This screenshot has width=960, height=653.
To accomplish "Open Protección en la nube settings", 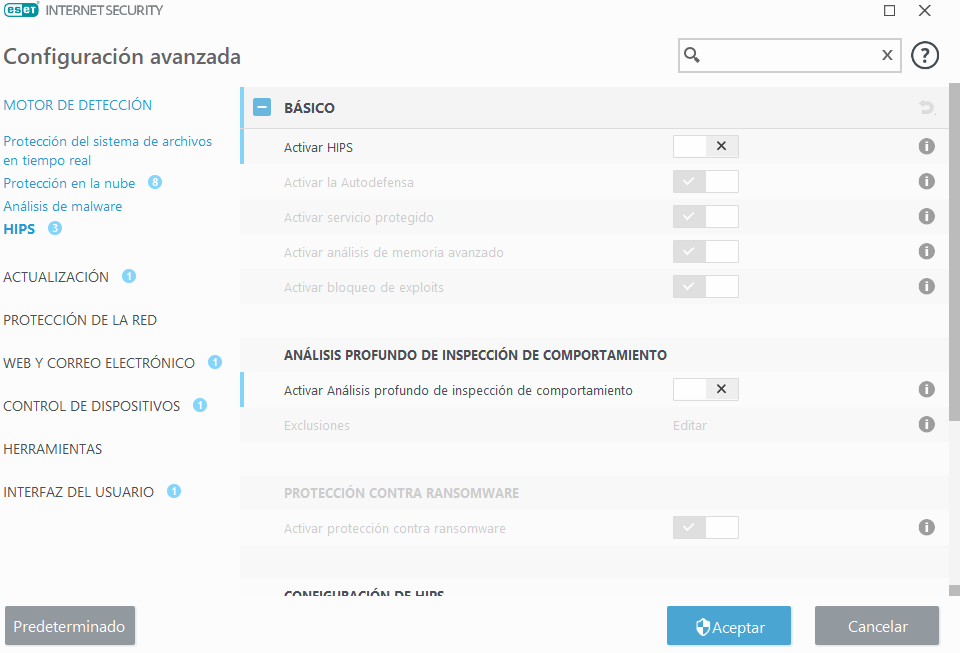I will point(70,183).
